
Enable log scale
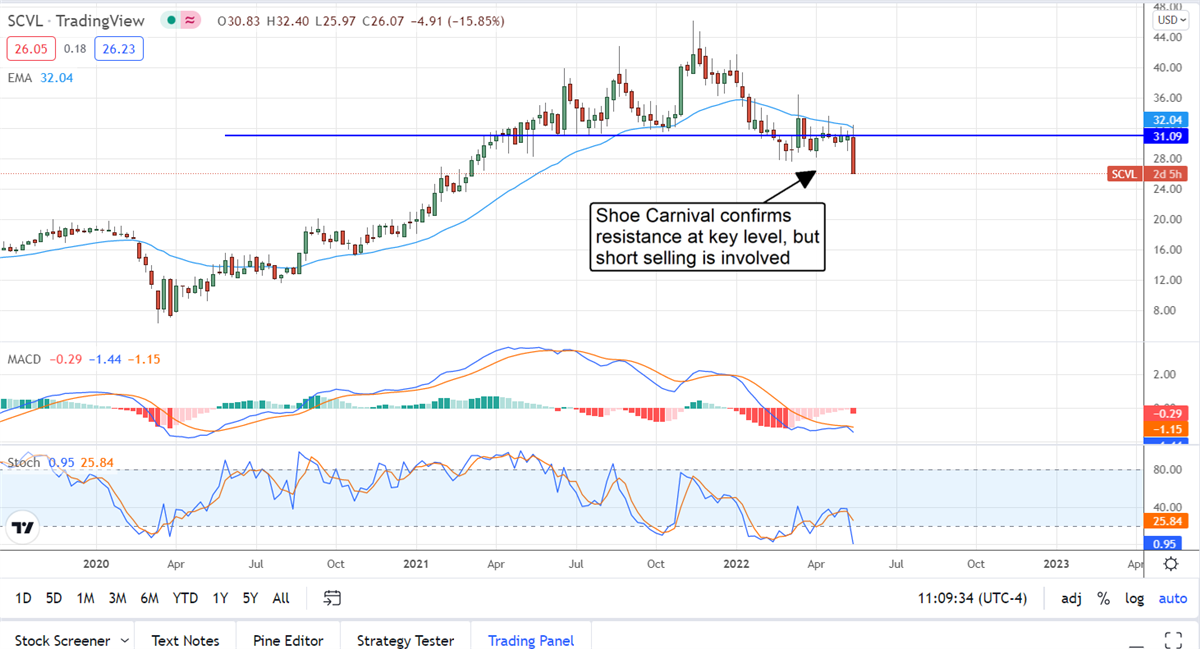click(x=1135, y=598)
